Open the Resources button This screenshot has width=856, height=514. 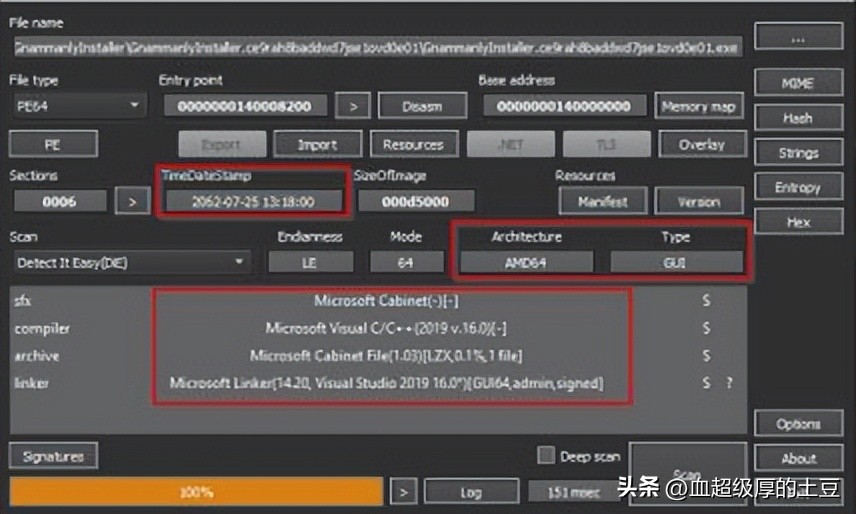(413, 144)
